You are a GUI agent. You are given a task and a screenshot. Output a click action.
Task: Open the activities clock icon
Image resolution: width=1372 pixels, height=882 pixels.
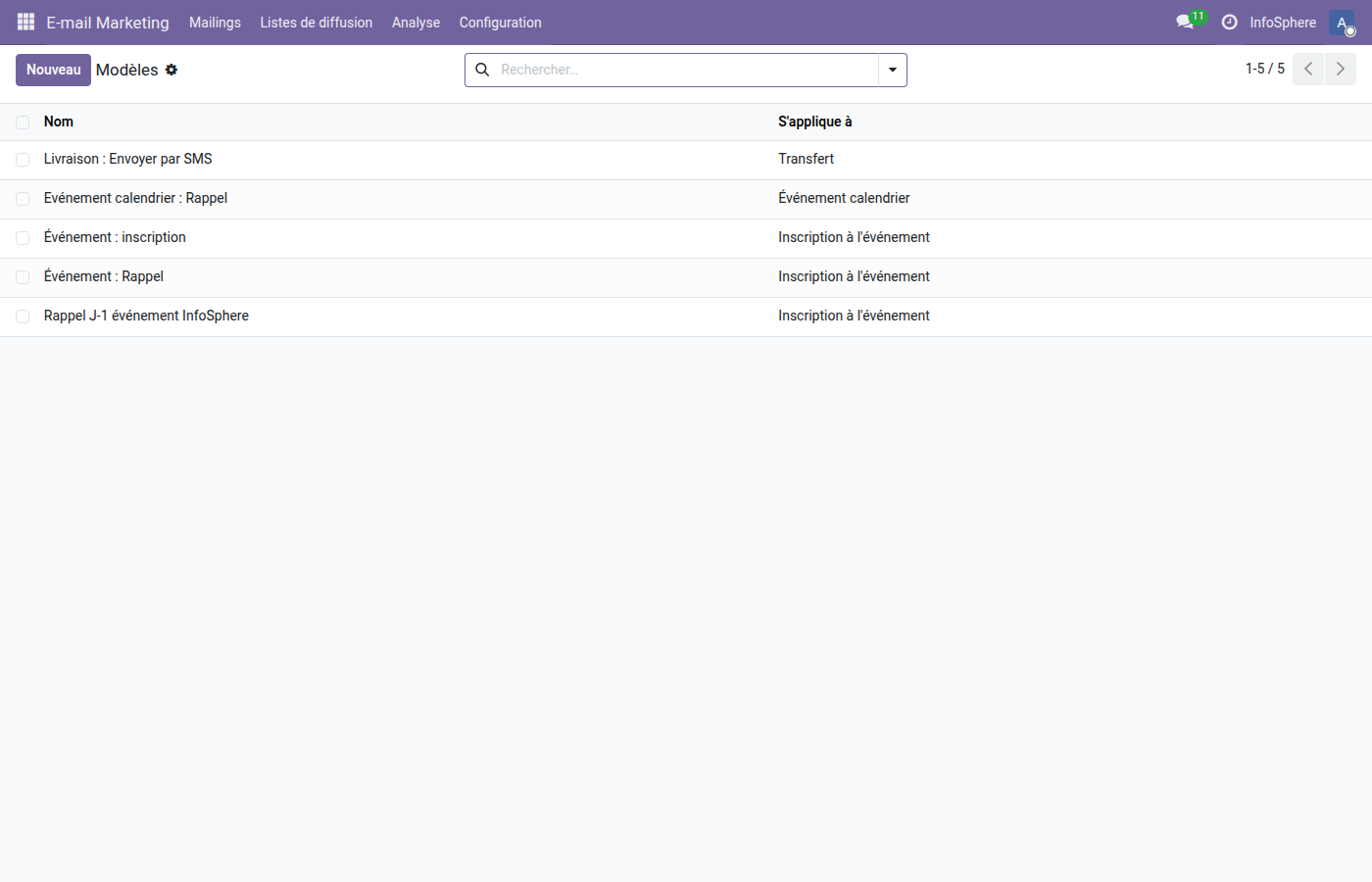[1229, 22]
